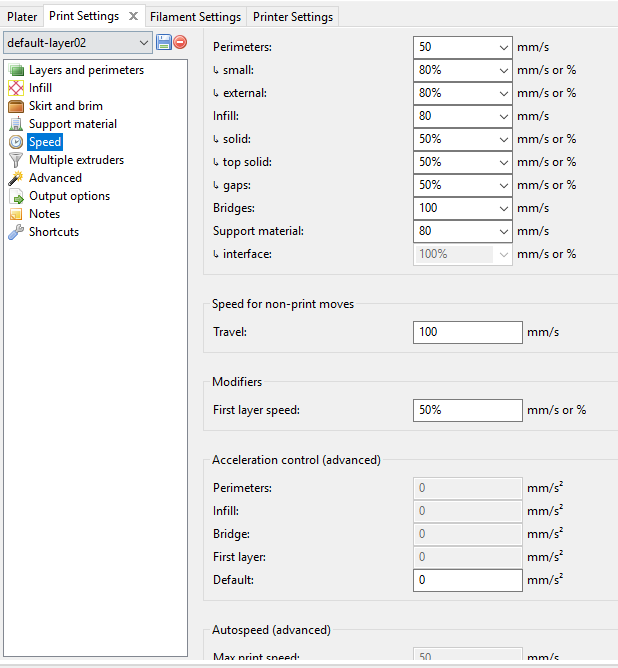Open the top solid speed dropdown

tap(503, 162)
